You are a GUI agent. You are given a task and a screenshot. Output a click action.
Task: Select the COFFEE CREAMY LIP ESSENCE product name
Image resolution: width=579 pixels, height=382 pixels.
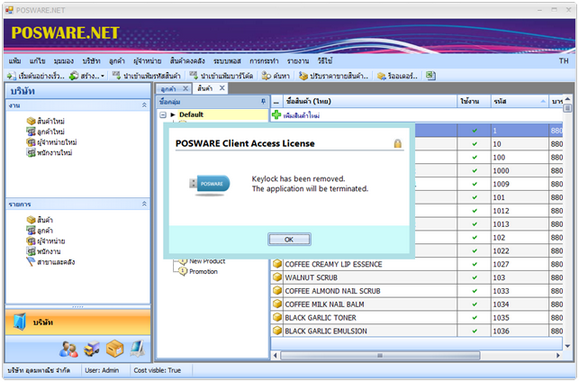(x=333, y=264)
